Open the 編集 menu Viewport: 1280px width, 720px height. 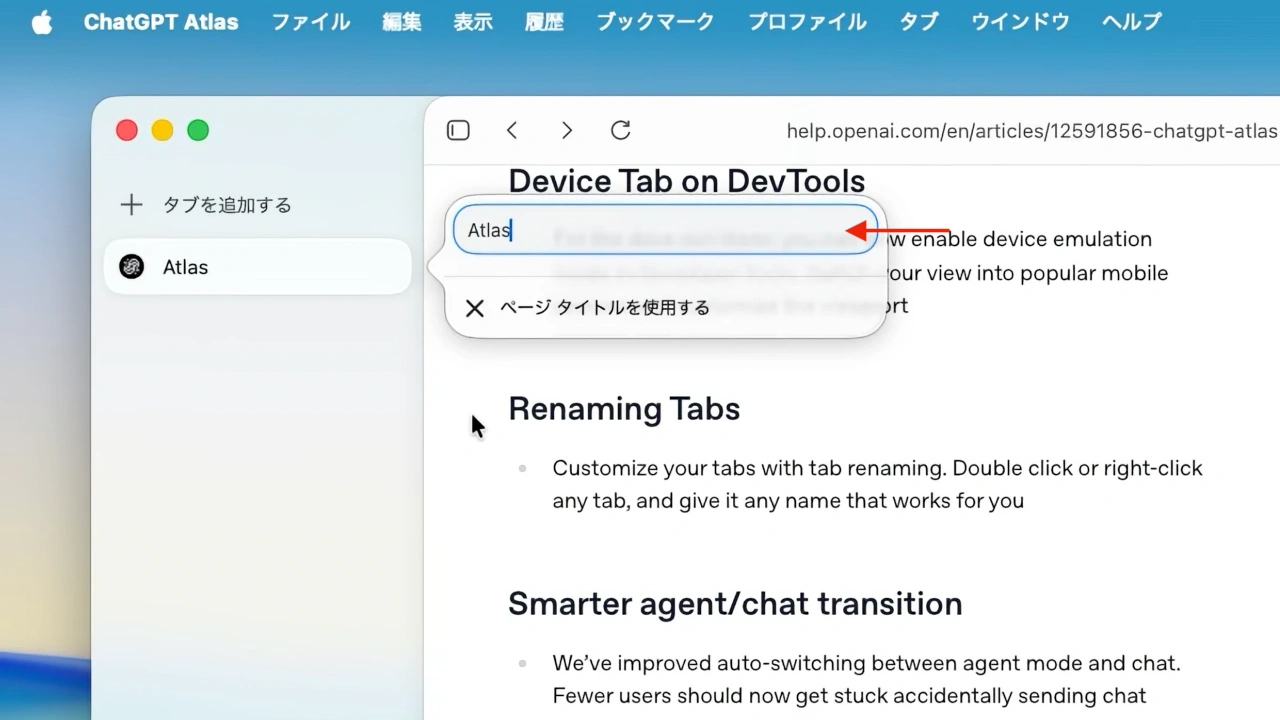pos(402,22)
